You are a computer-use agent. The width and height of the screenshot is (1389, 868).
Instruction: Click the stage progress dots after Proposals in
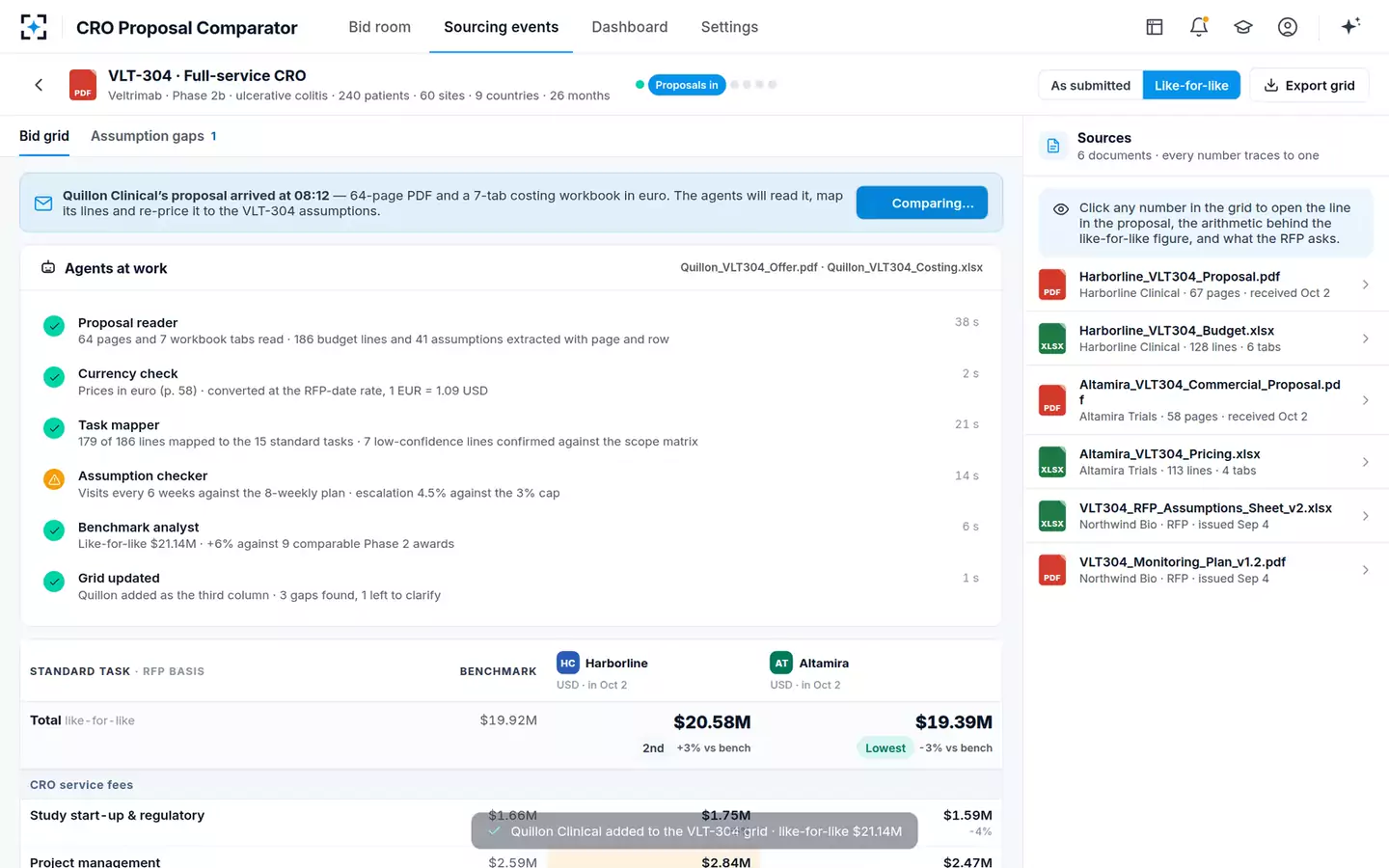(753, 85)
